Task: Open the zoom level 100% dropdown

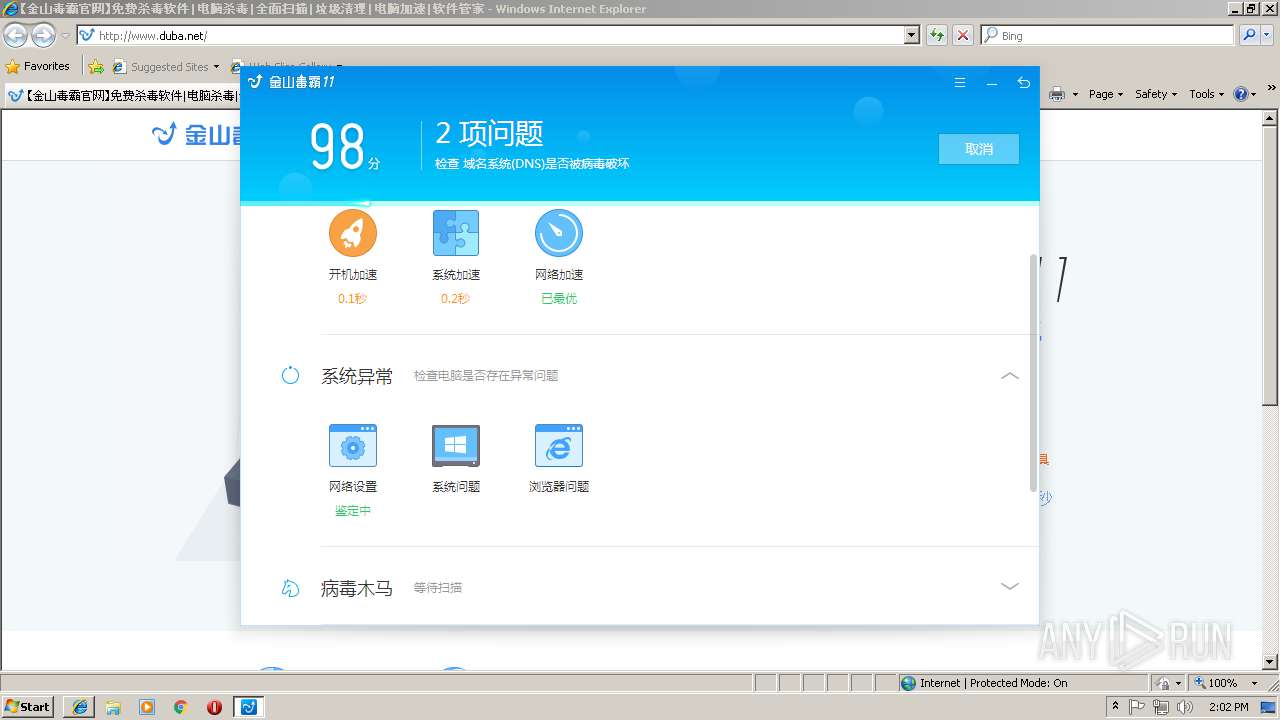Action: [1254, 683]
